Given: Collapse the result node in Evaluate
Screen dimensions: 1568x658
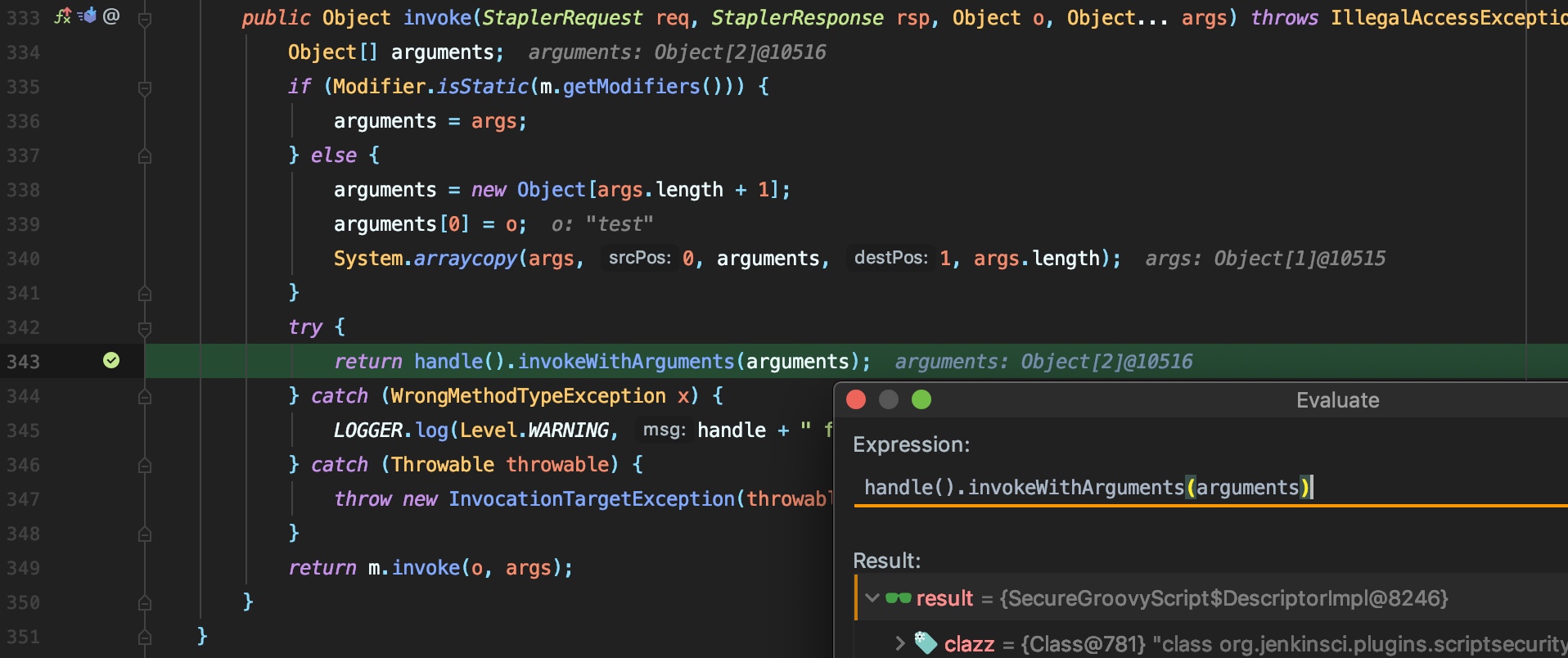Looking at the screenshot, I should coord(872,598).
